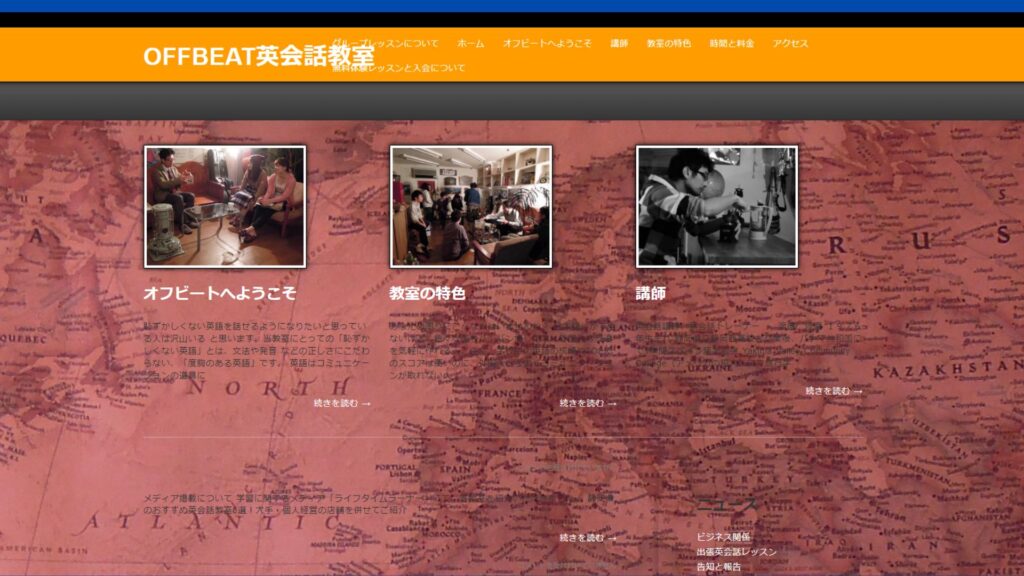Follow 続きを読む link under 講師 section

(x=834, y=391)
